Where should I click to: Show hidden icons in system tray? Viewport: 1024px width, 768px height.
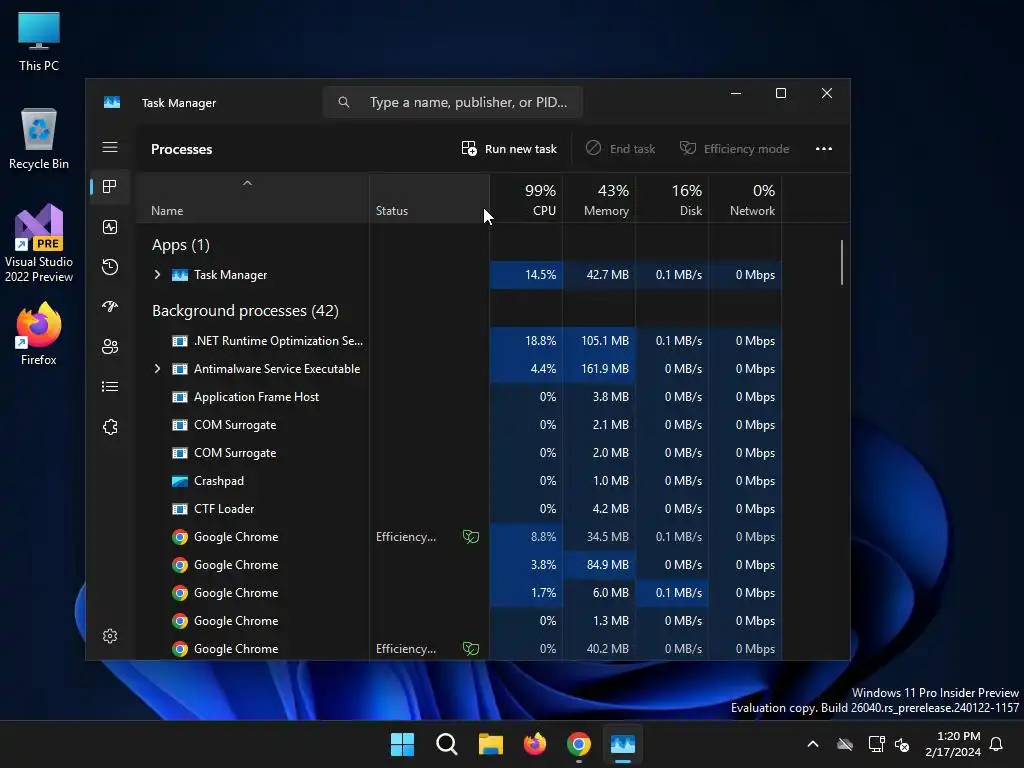pos(813,744)
